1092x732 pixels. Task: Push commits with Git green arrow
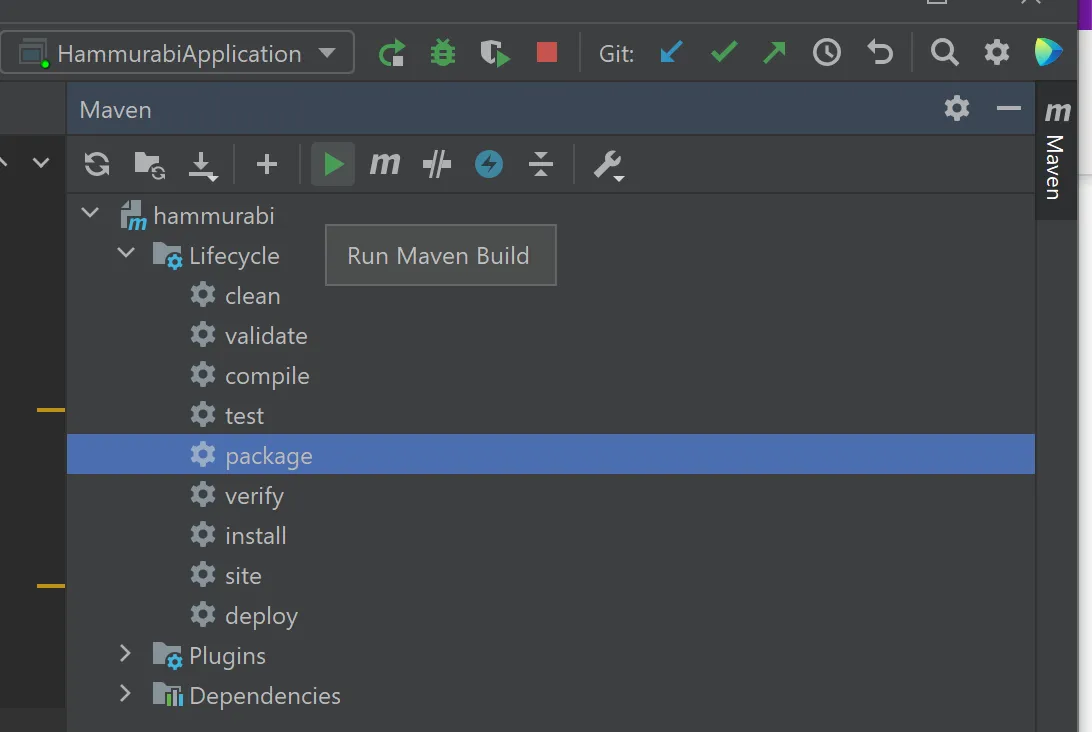click(774, 52)
